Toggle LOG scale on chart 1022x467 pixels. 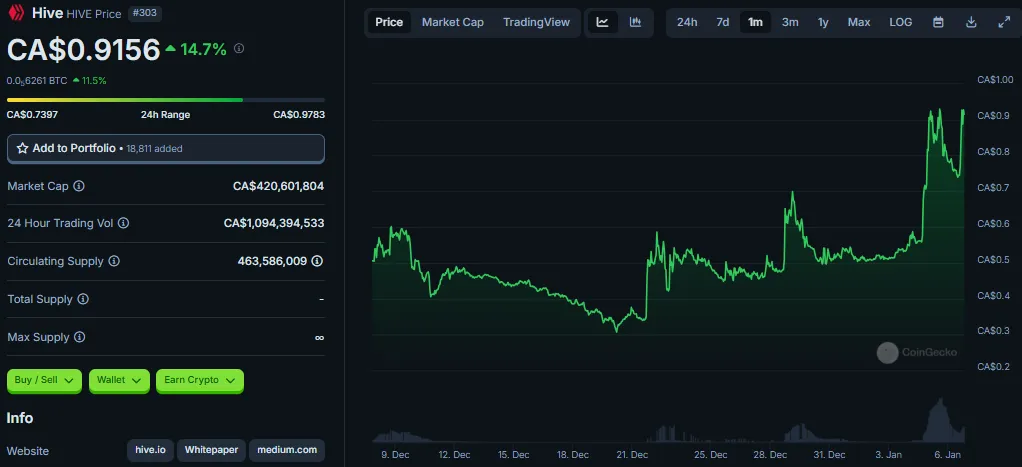(x=901, y=22)
